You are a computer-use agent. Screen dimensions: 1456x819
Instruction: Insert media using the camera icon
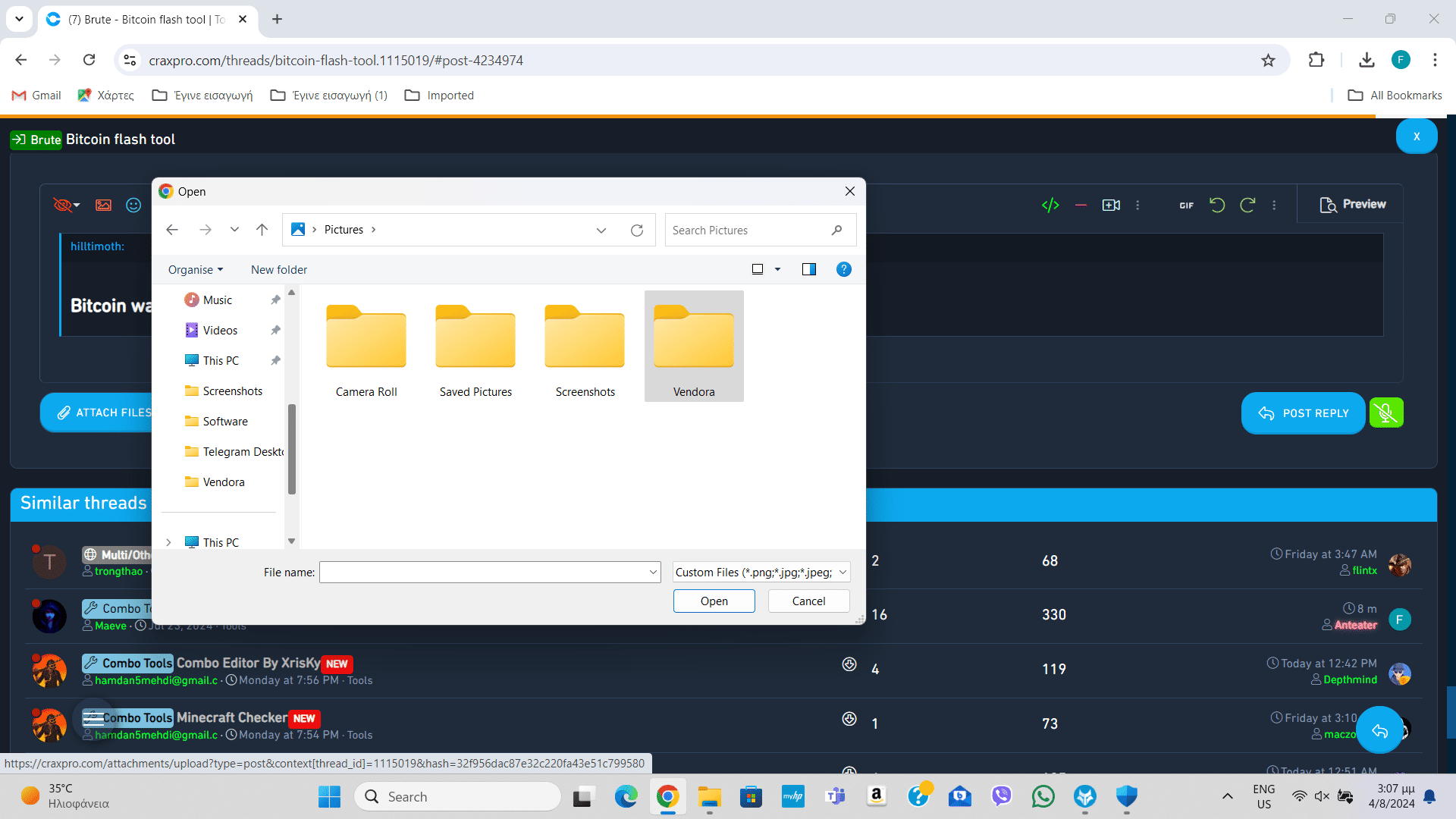1111,205
